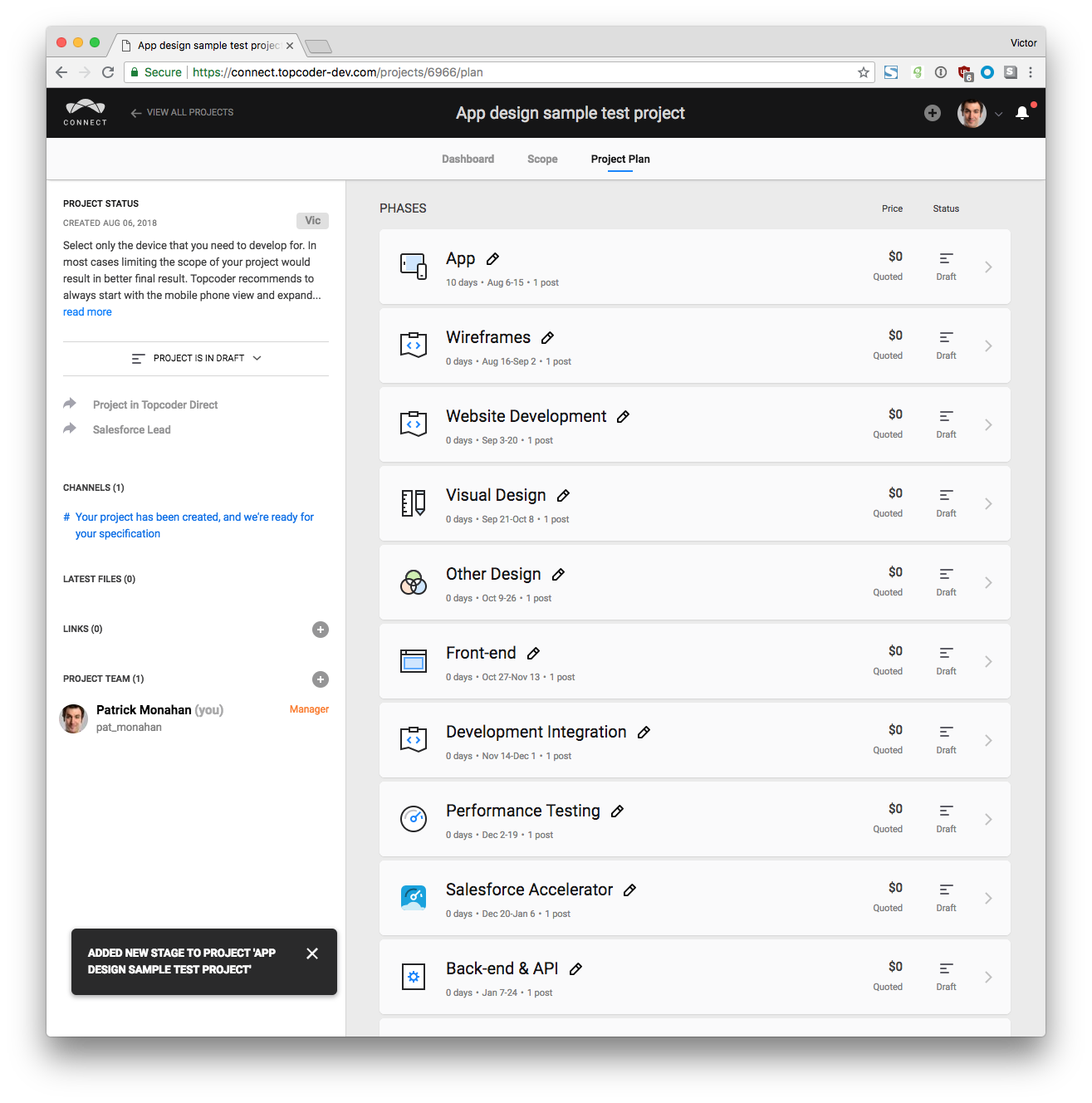The image size is (1092, 1103).
Task: Go back to View All Projects
Action: (182, 113)
